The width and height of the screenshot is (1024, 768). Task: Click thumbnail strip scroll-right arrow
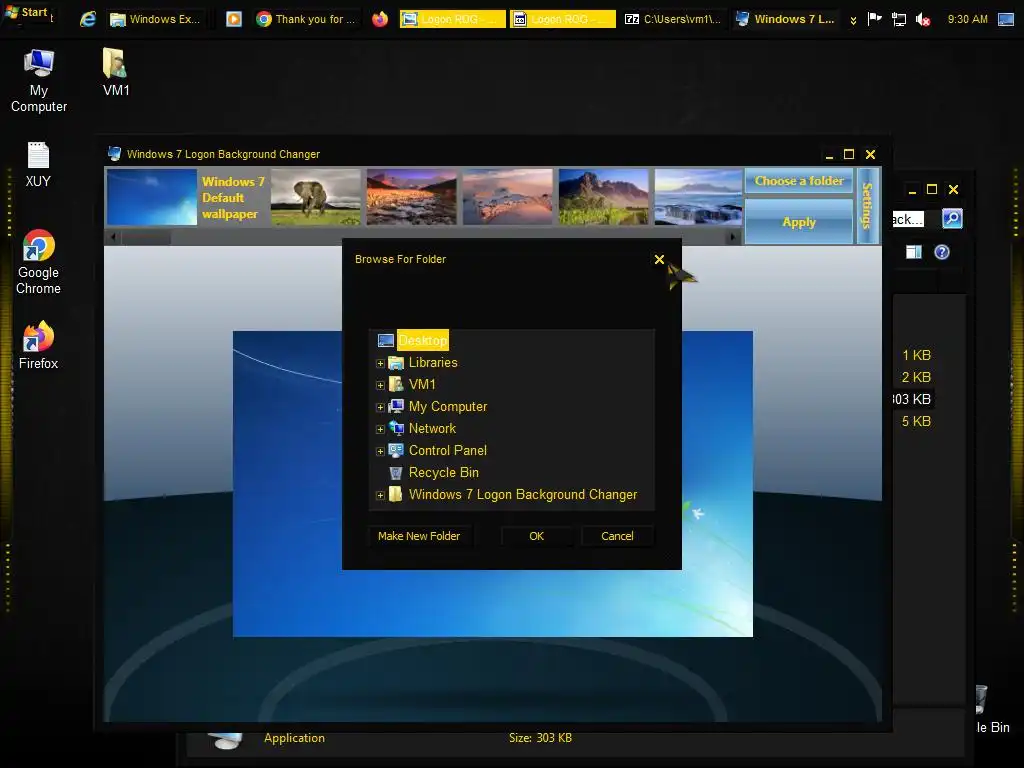pos(733,237)
